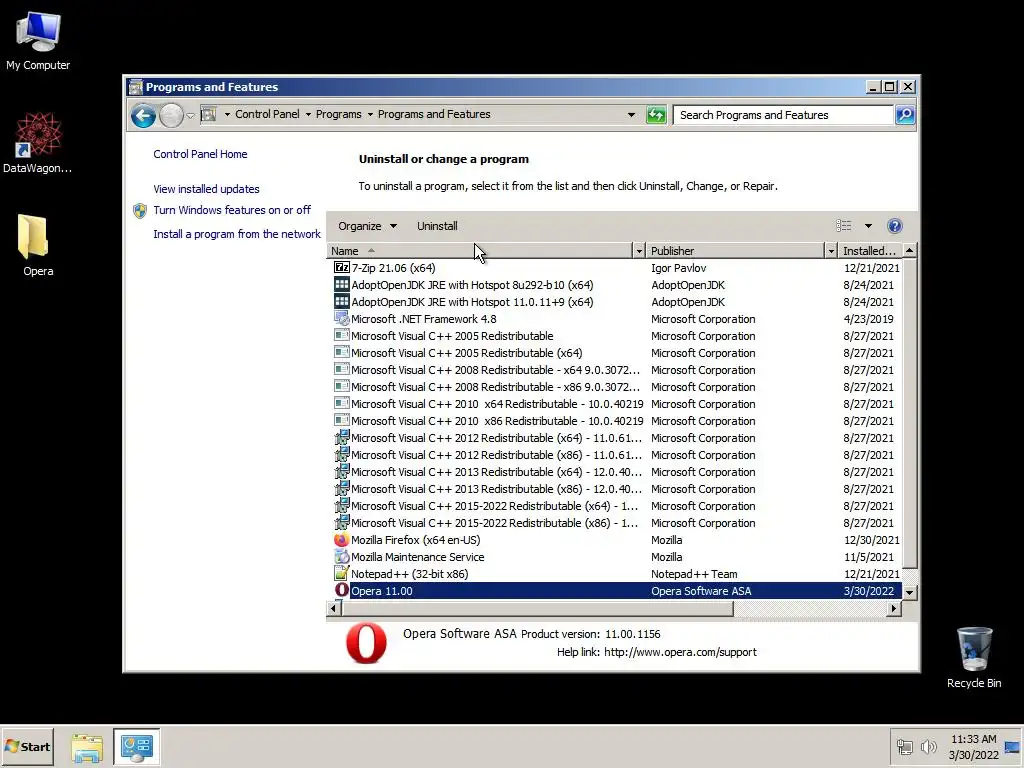This screenshot has width=1024, height=768.
Task: Click the Notepad++ icon in list
Action: (x=342, y=574)
